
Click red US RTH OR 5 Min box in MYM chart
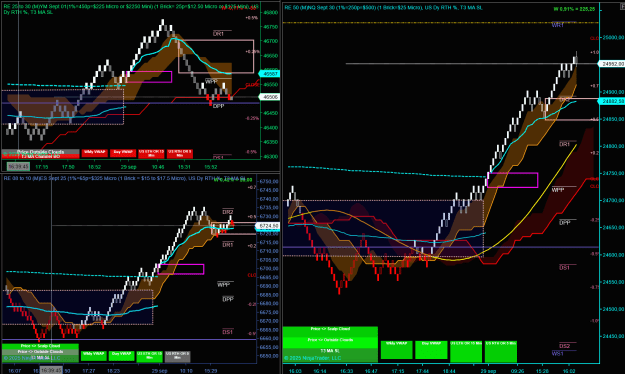(180, 154)
